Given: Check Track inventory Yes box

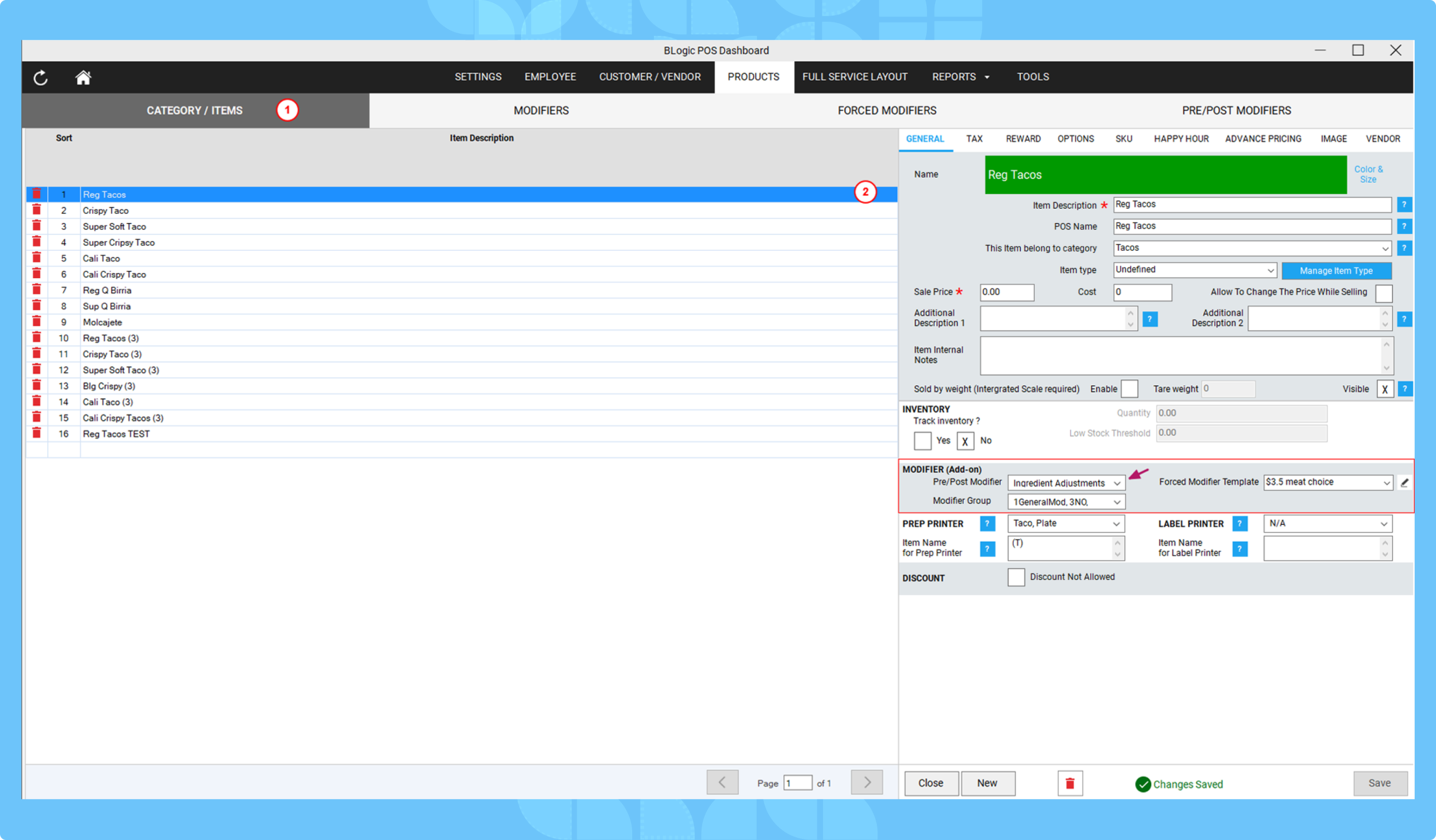Looking at the screenshot, I should coord(922,441).
